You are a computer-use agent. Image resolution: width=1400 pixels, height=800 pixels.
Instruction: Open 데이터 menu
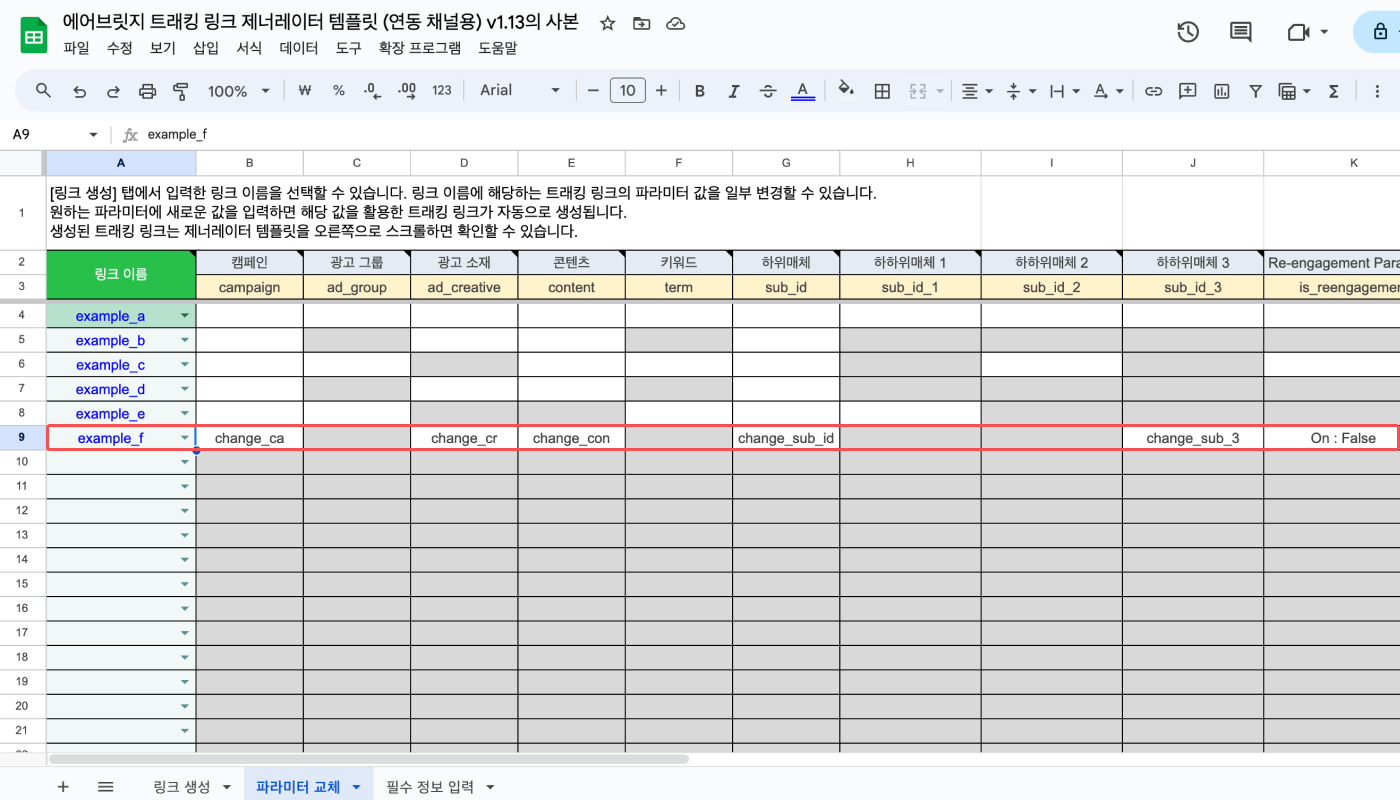tap(299, 48)
